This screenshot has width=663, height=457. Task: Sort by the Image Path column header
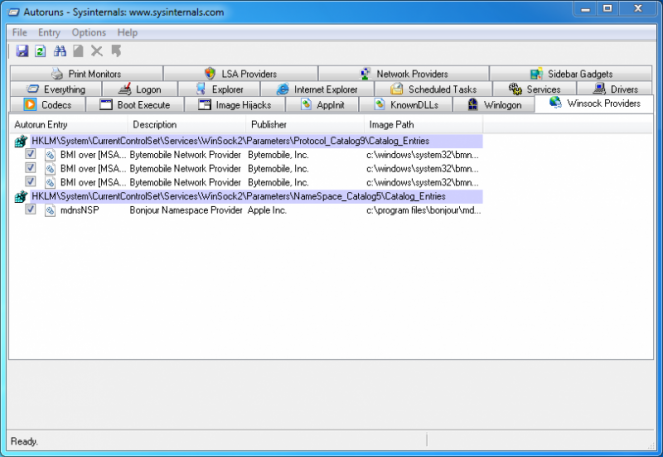coord(392,125)
